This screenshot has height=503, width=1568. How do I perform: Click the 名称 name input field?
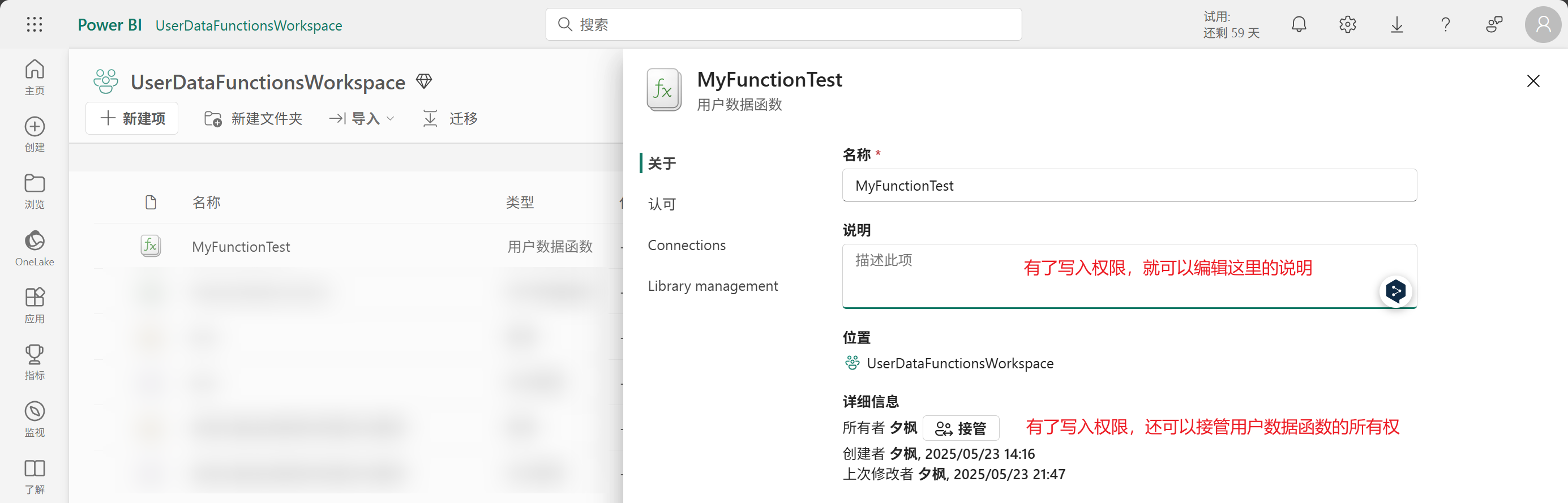coord(1129,185)
